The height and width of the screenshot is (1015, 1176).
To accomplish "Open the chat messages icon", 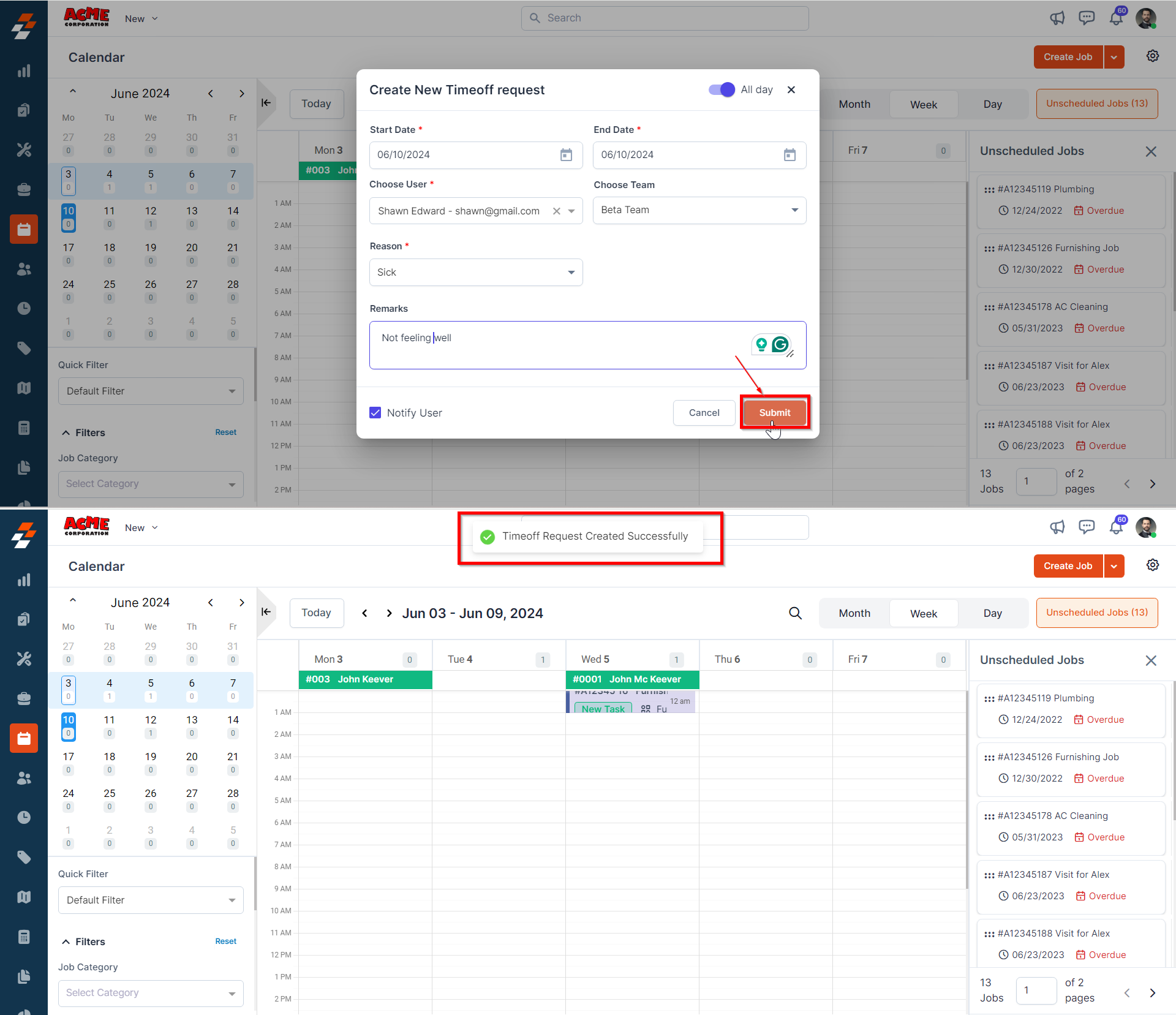I will (x=1087, y=527).
